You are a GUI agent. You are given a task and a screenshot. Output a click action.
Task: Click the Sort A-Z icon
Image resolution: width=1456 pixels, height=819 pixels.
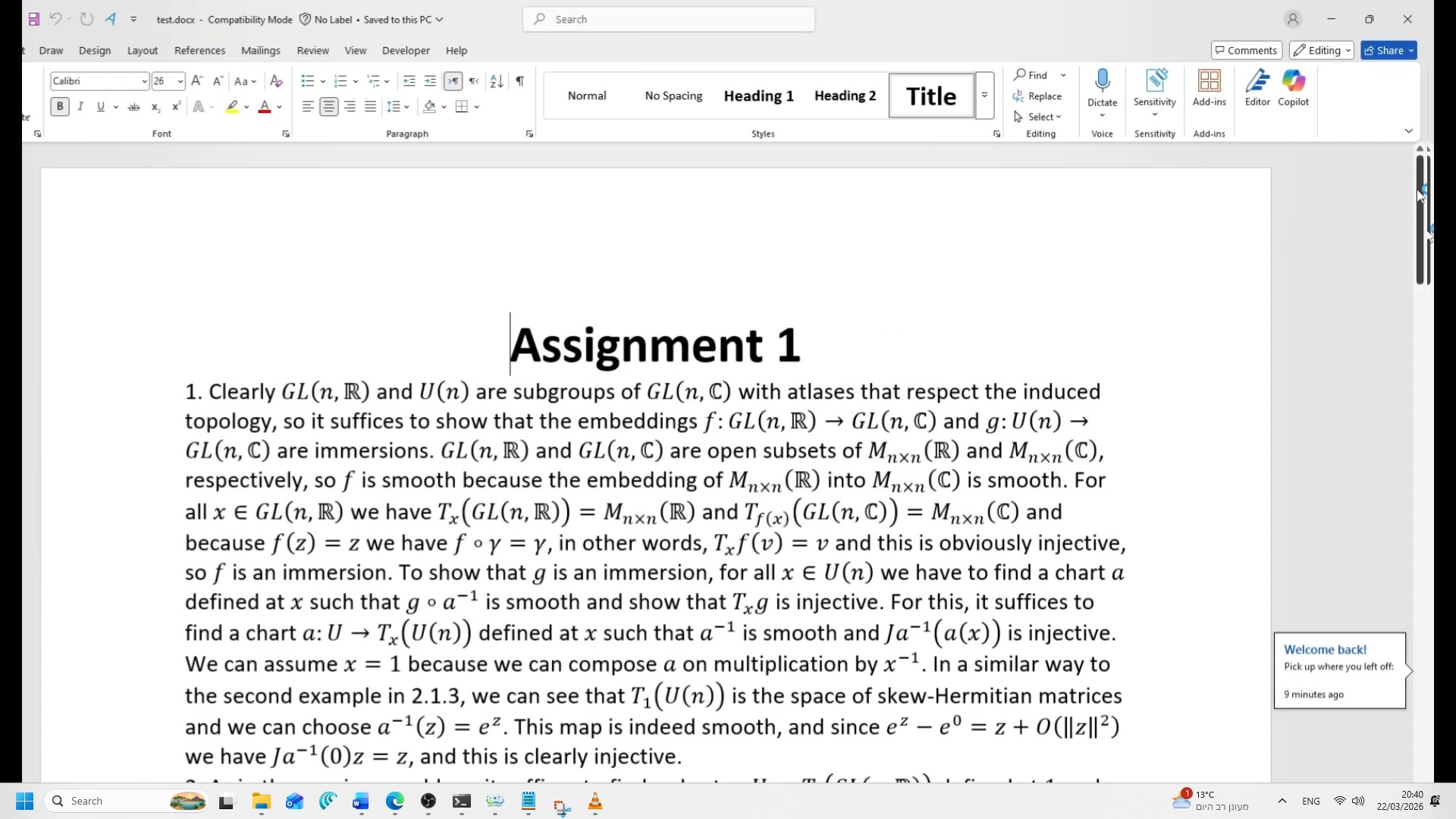496,81
